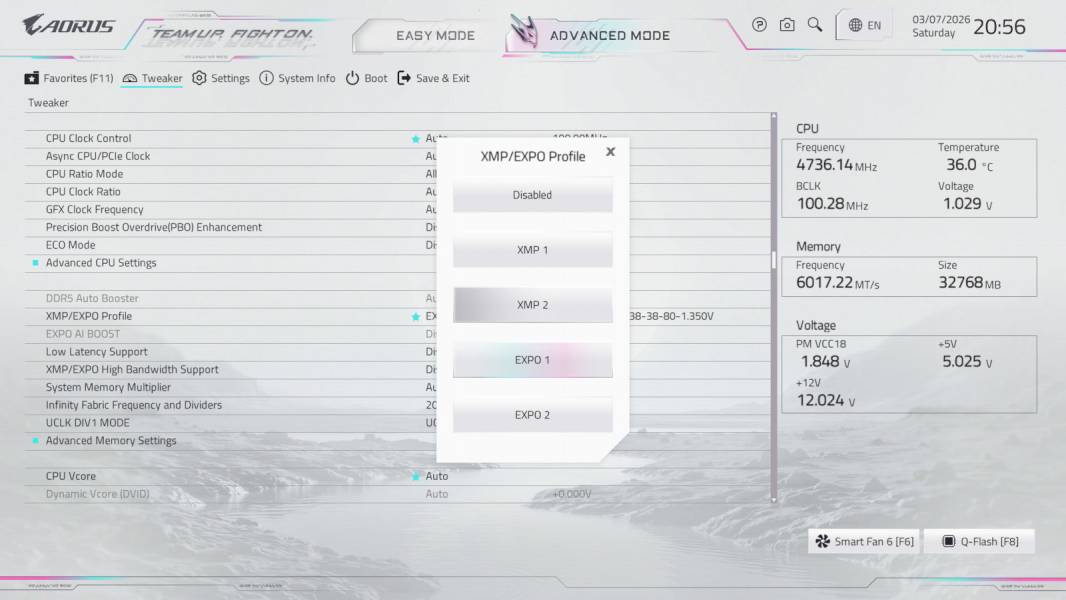
Task: Switch to EASY MODE
Action: (x=435, y=35)
